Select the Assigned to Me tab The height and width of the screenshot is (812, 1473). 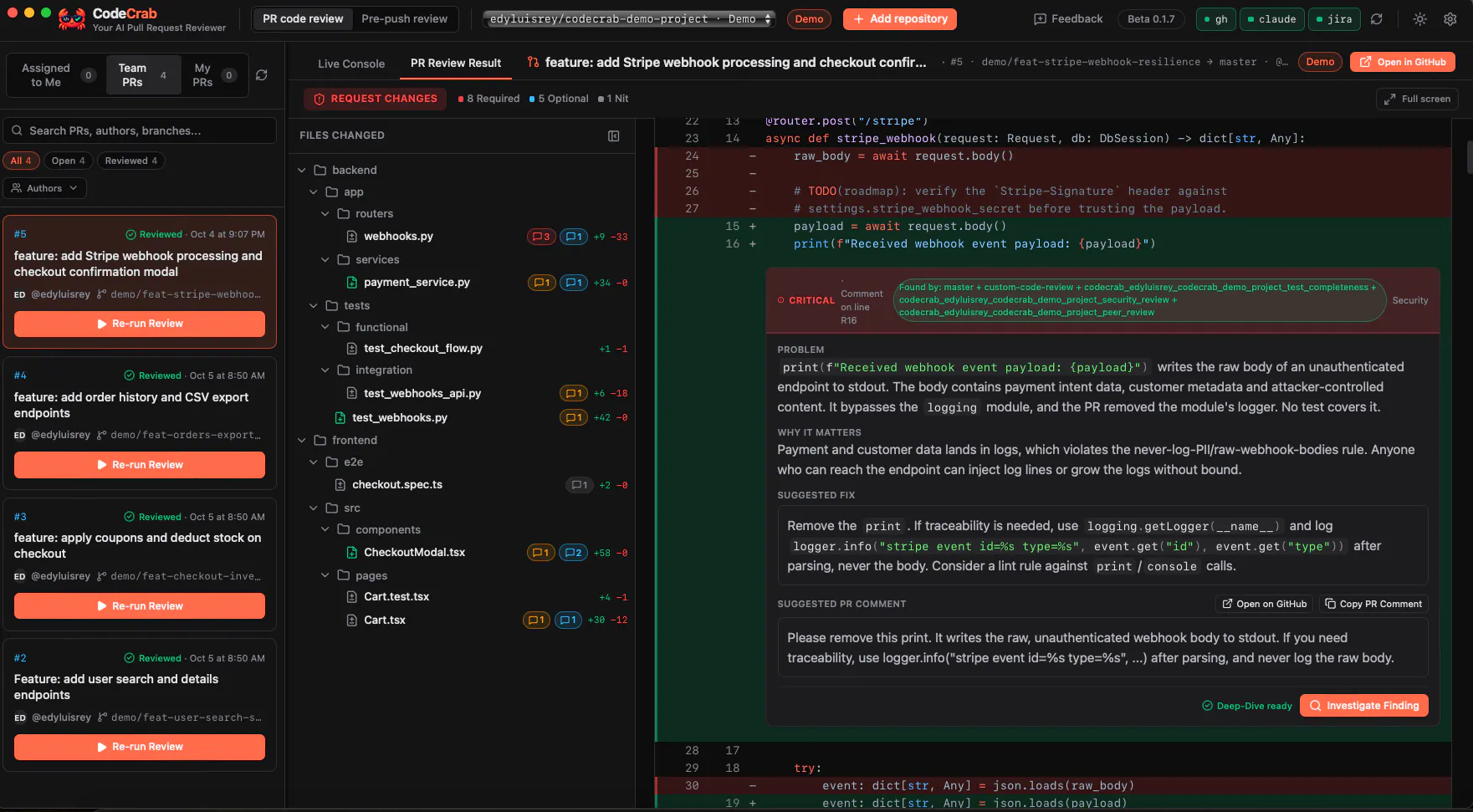pyautogui.click(x=56, y=75)
